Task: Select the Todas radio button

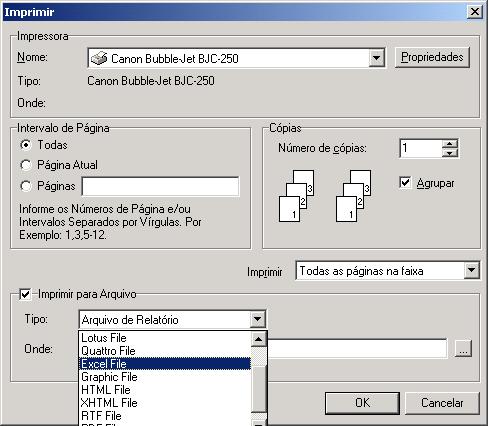Action: click(26, 145)
